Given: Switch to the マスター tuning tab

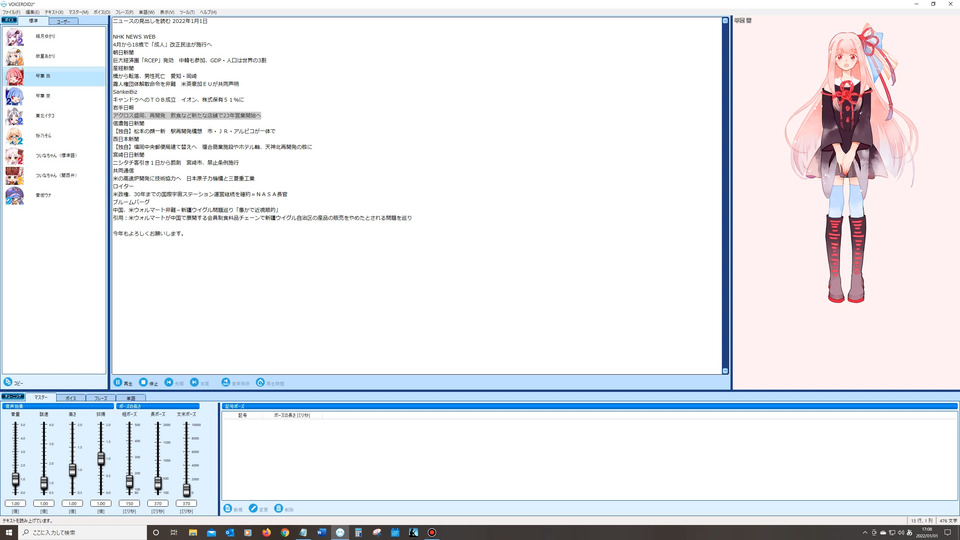Looking at the screenshot, I should pyautogui.click(x=41, y=397).
